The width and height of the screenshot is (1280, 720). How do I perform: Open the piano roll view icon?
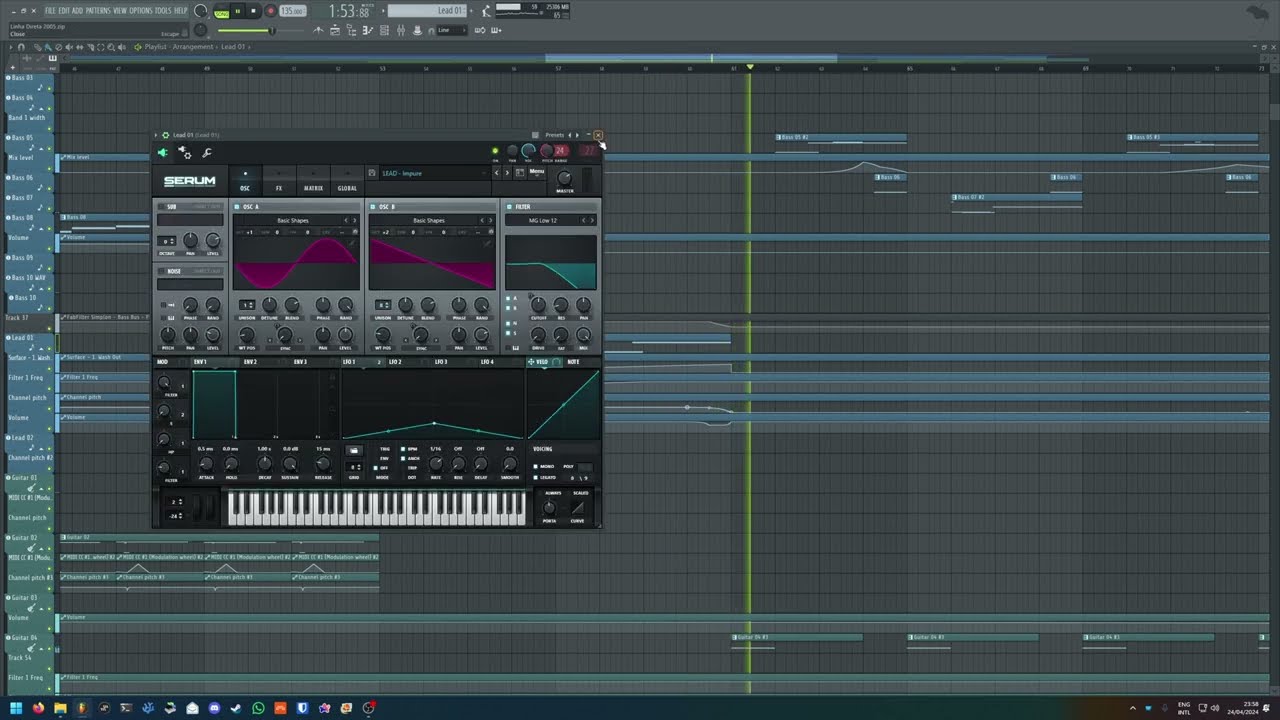coord(367,30)
